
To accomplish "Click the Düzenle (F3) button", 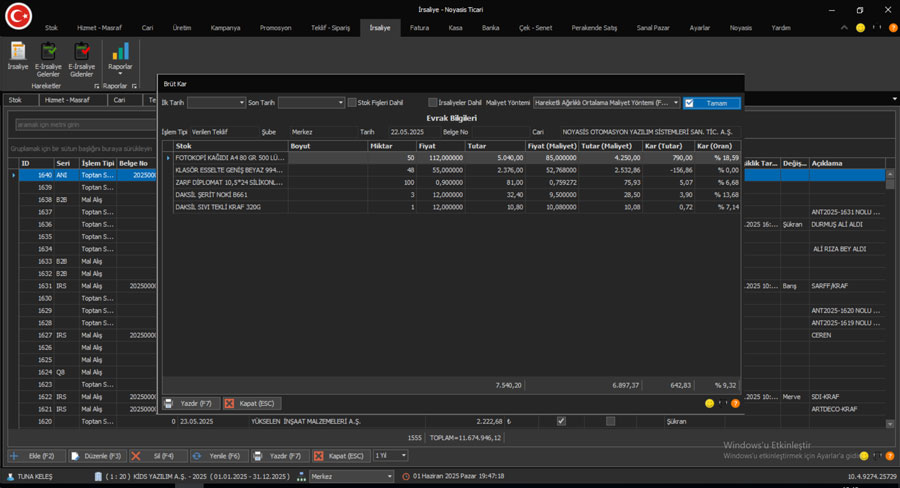I will [x=98, y=456].
